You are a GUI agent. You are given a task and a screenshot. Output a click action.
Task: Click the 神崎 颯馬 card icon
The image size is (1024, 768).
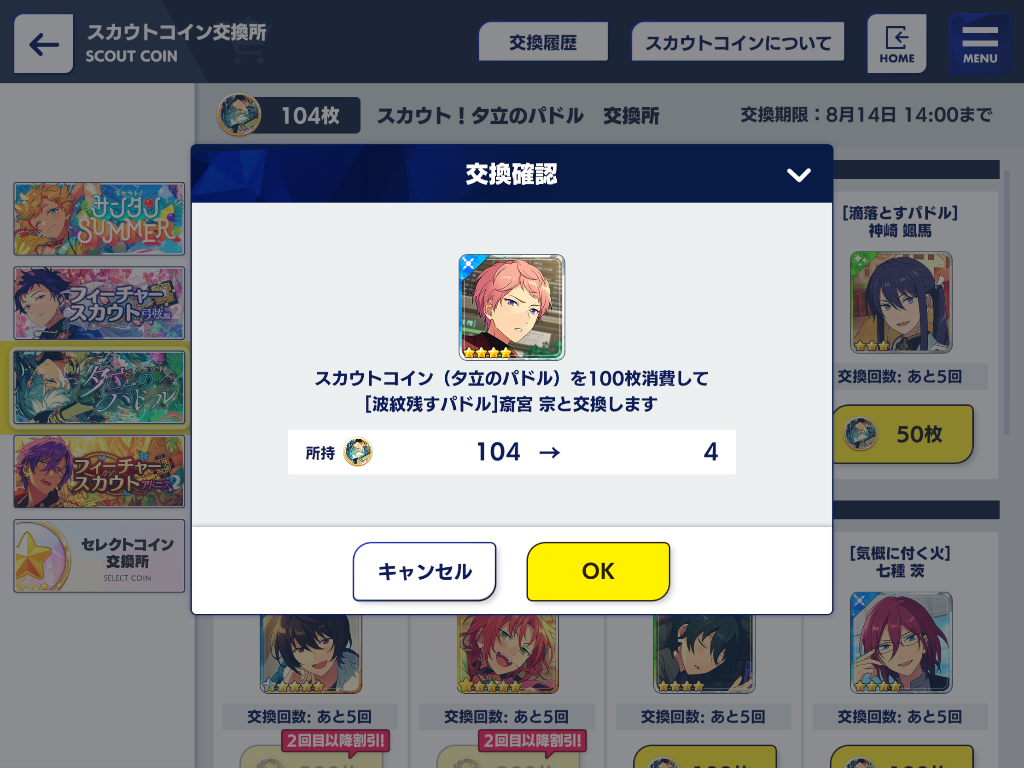(901, 302)
